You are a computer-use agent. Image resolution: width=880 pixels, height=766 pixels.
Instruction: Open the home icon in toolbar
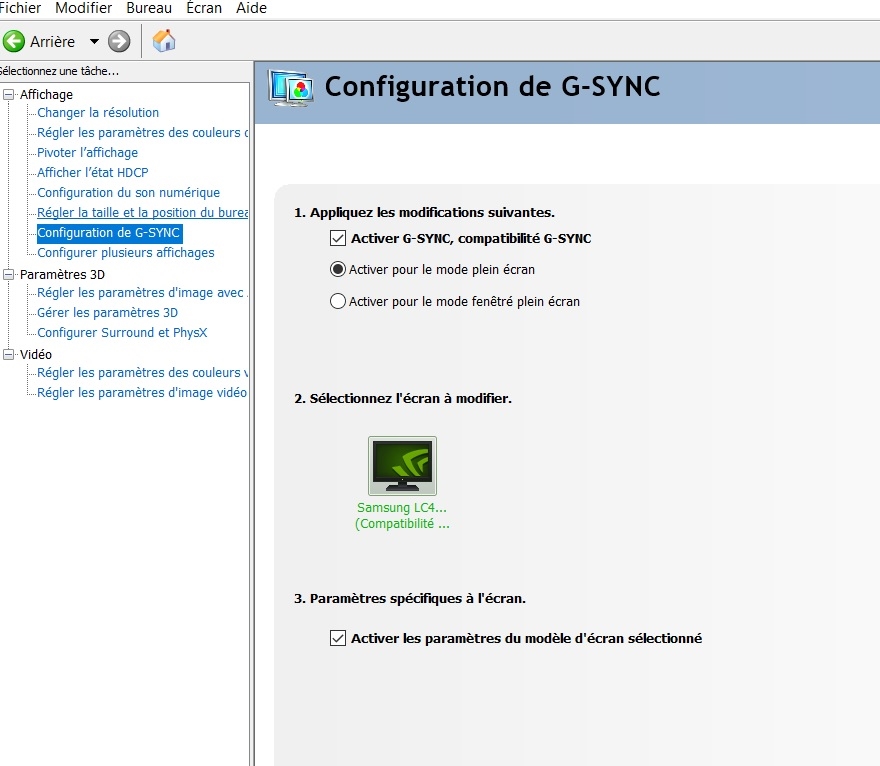(x=164, y=40)
